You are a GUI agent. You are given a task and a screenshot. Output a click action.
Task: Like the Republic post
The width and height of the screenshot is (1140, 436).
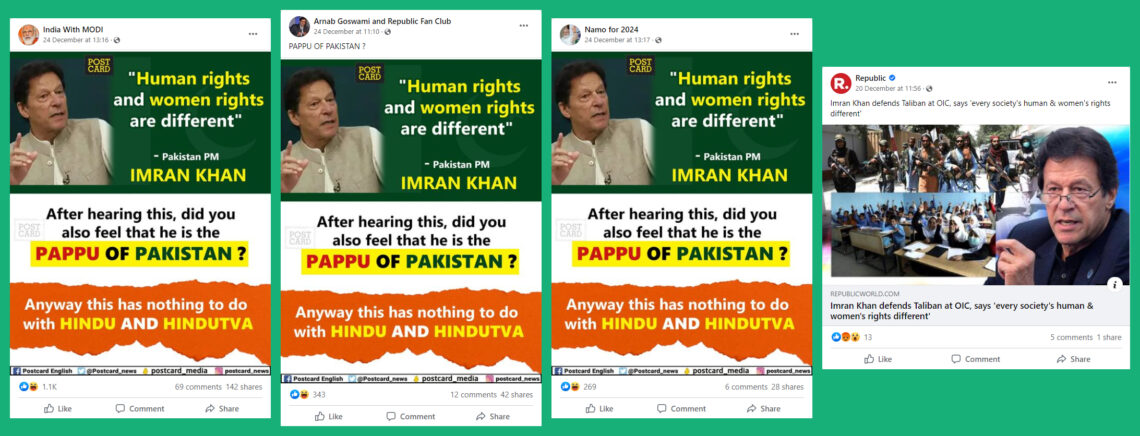(x=878, y=359)
